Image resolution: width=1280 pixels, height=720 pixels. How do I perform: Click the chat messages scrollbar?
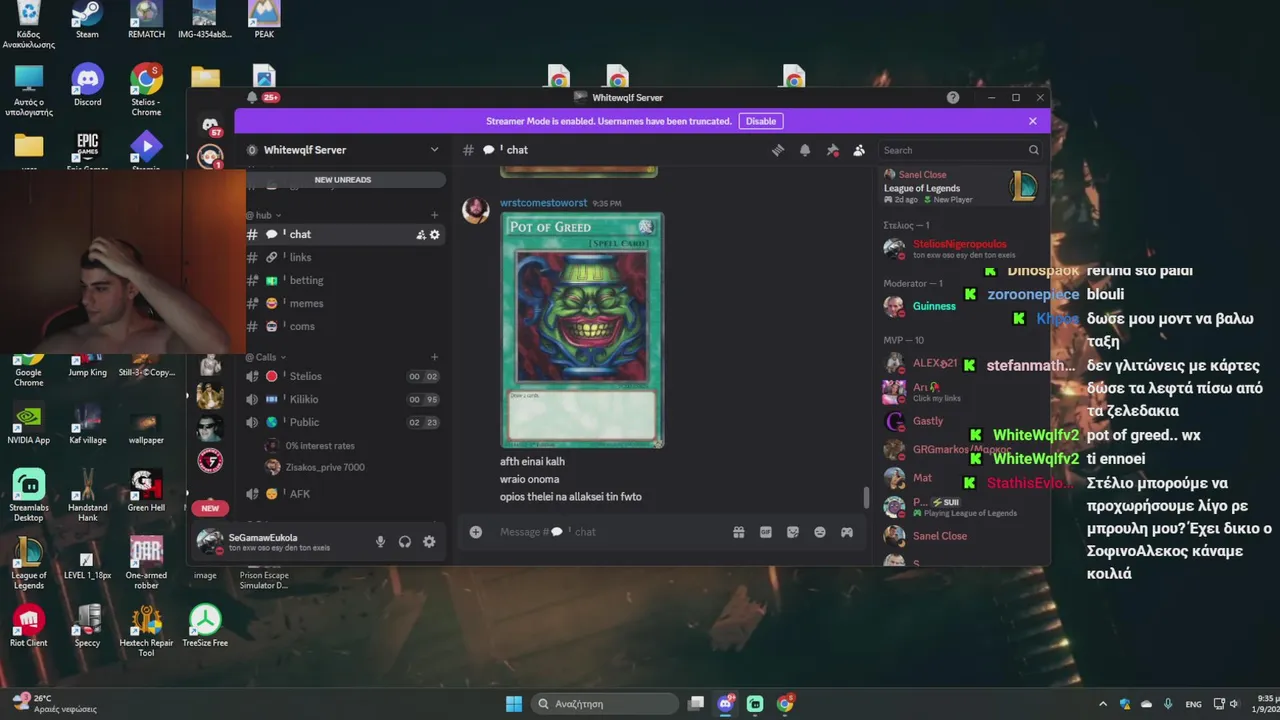tap(866, 498)
